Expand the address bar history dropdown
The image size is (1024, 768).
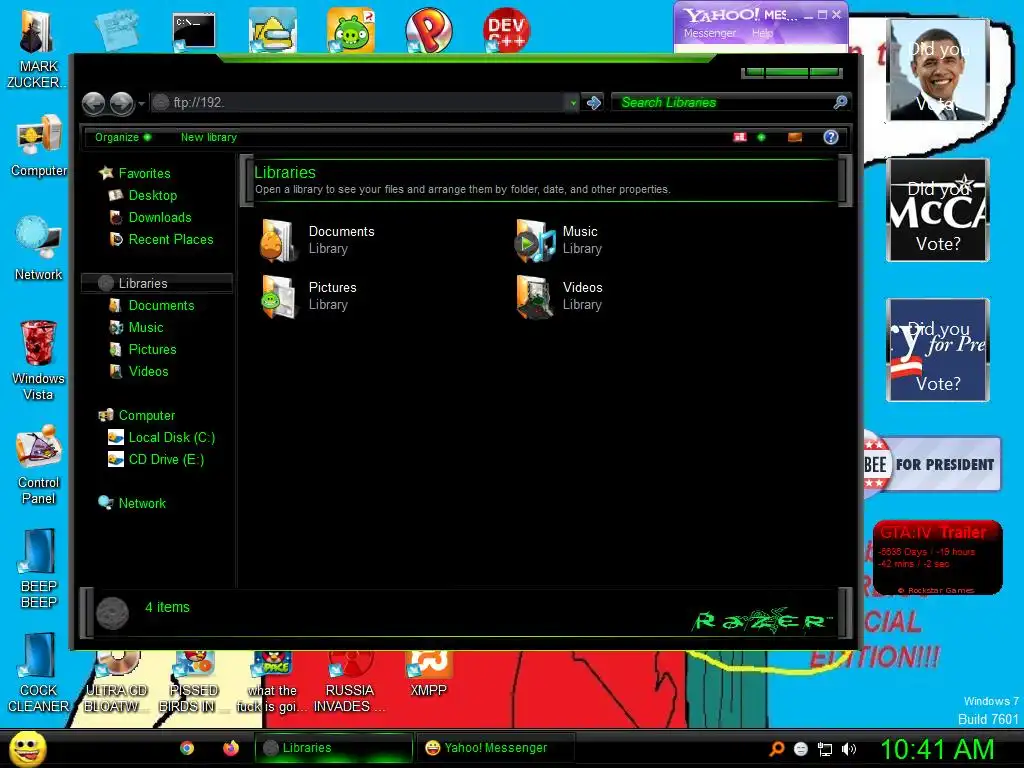click(573, 103)
